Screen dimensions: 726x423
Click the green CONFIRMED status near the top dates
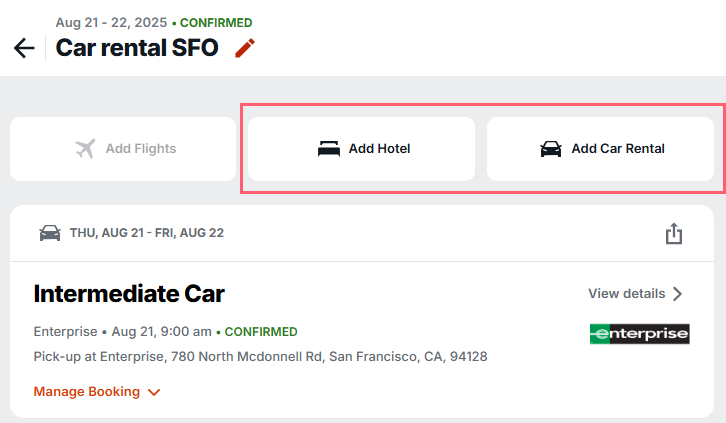coord(216,23)
